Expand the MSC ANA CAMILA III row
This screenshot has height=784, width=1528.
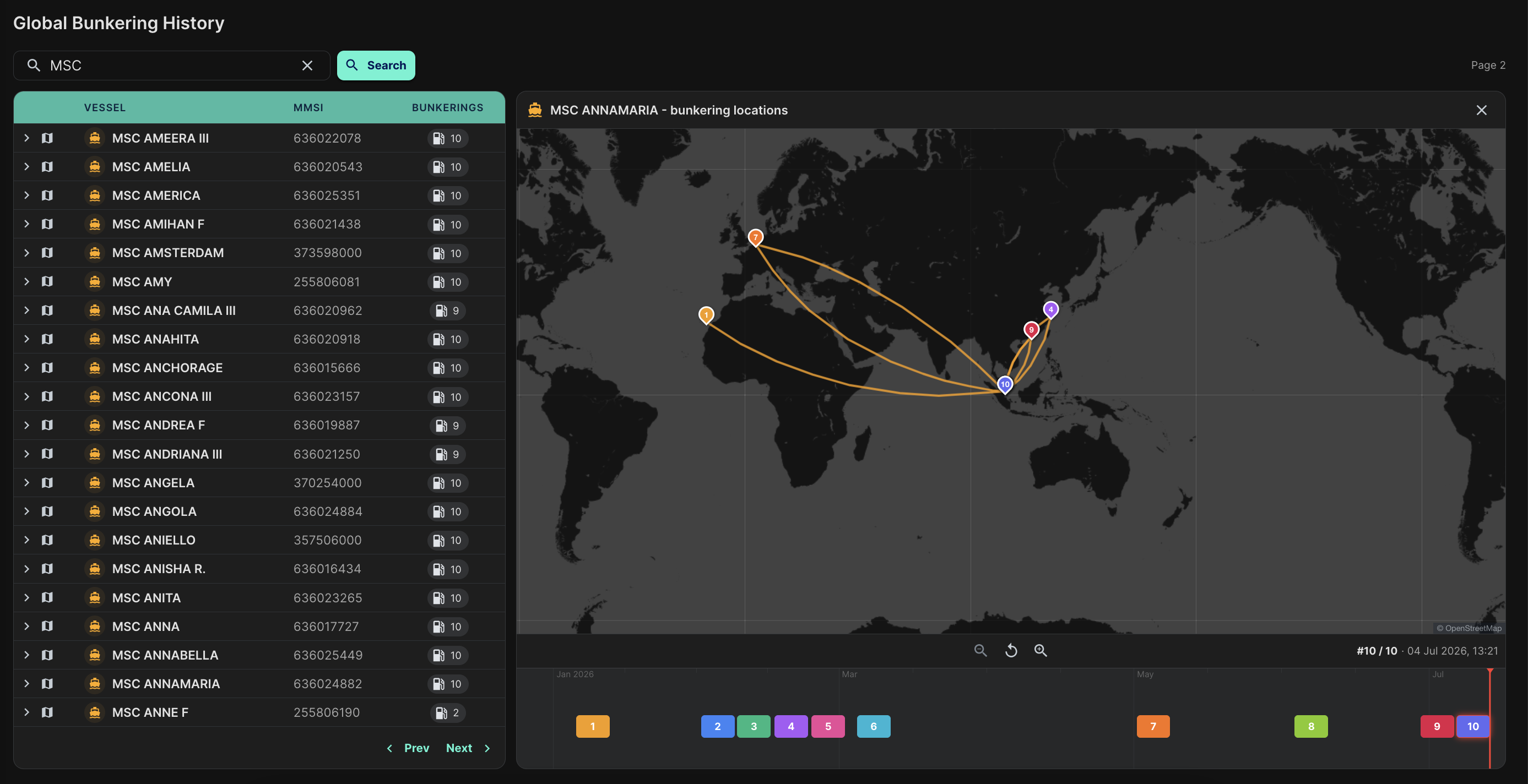(26, 310)
